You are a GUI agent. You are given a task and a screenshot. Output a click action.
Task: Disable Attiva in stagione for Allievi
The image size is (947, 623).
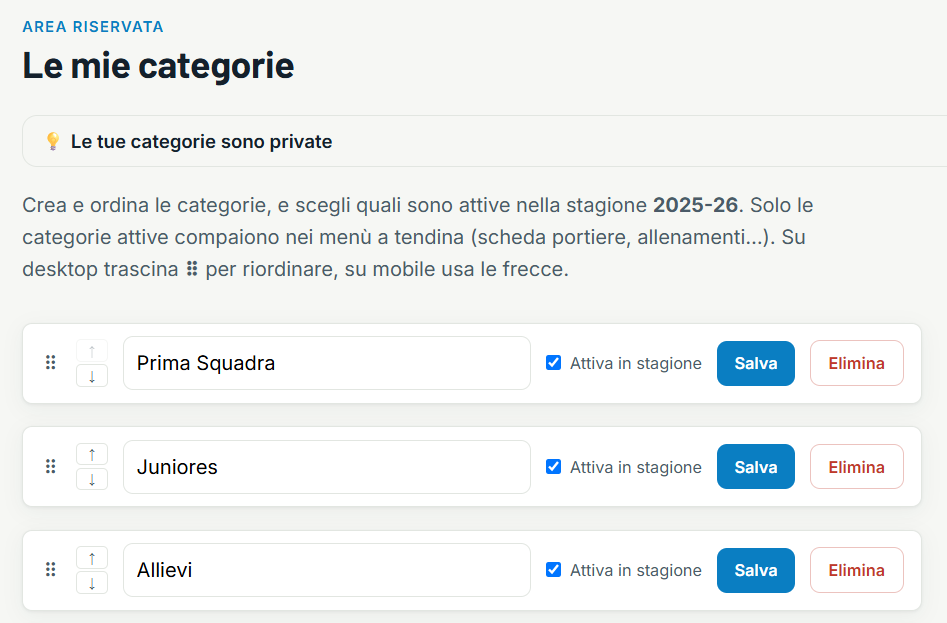tap(553, 570)
